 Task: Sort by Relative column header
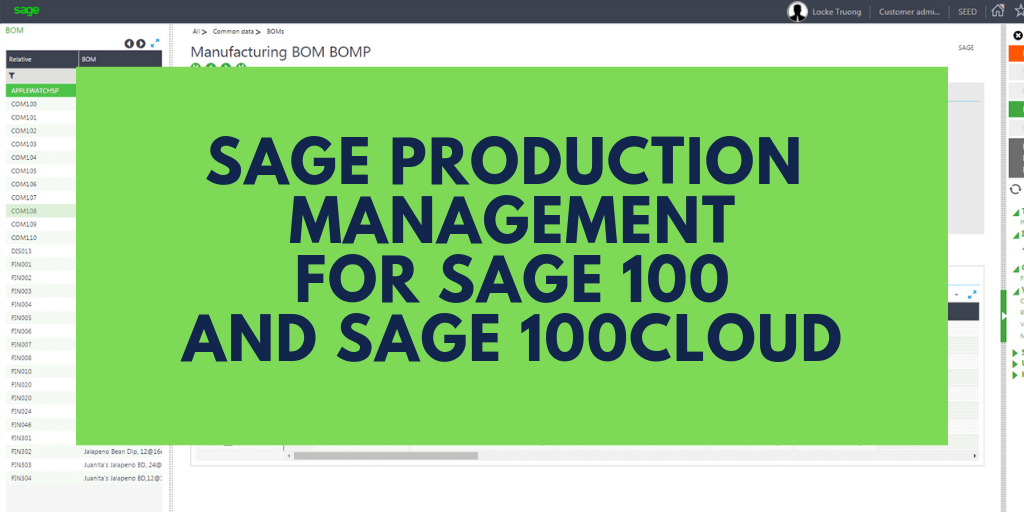tap(42, 59)
